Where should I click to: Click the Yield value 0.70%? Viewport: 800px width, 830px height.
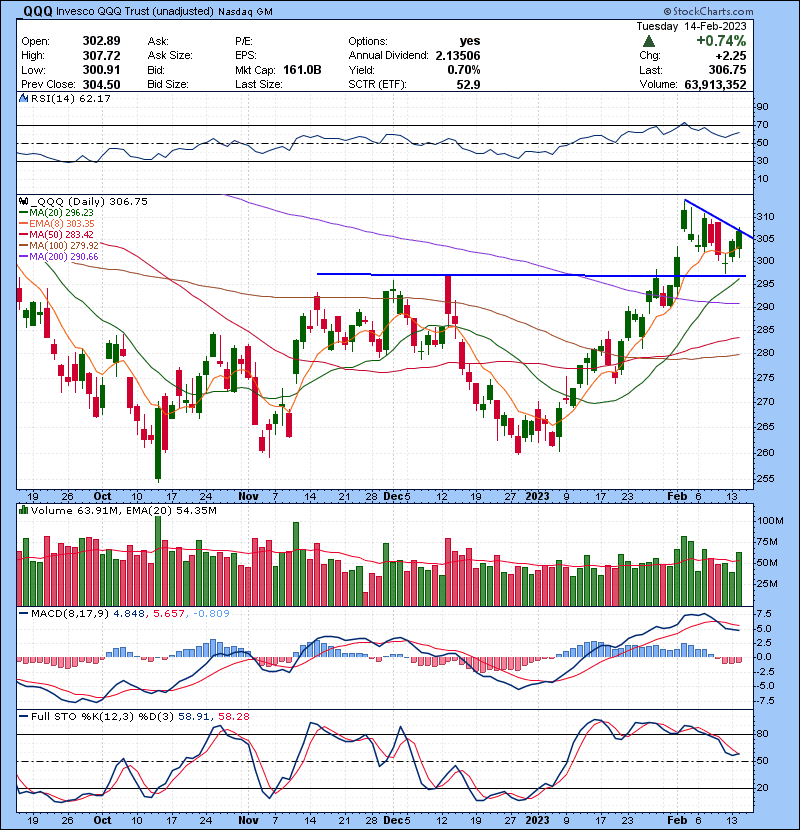pos(464,70)
